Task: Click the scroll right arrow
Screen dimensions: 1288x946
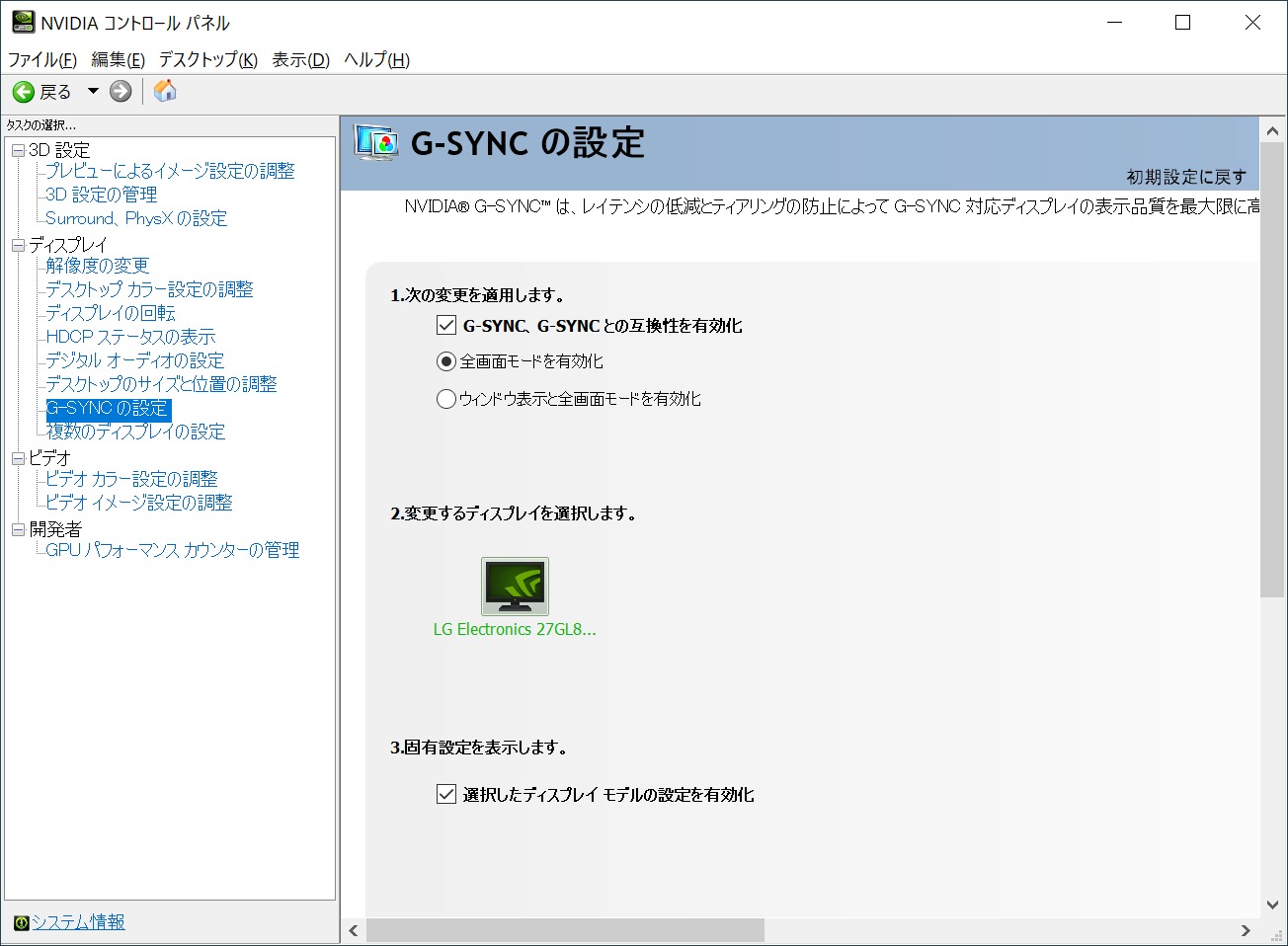Action: click(1246, 930)
